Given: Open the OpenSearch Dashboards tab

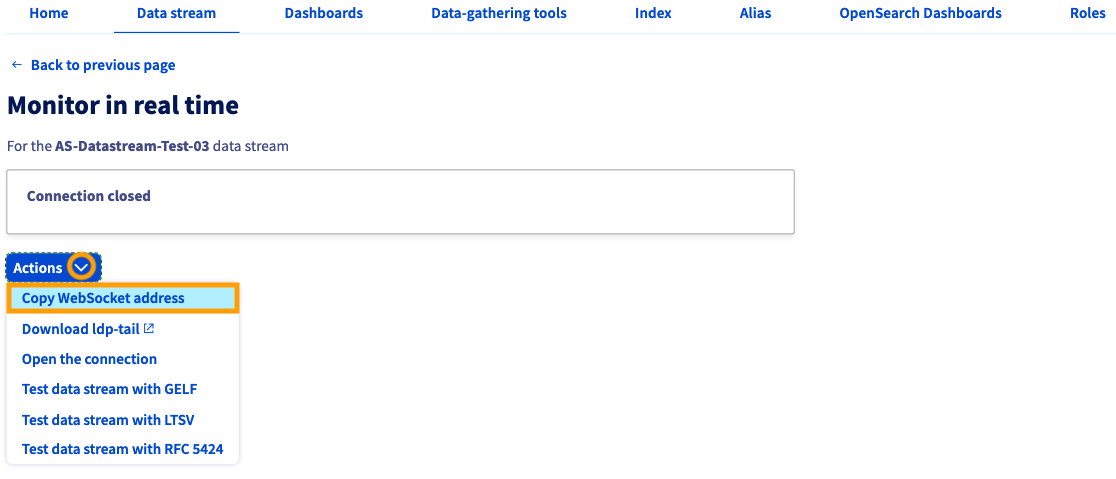Looking at the screenshot, I should tap(920, 14).
